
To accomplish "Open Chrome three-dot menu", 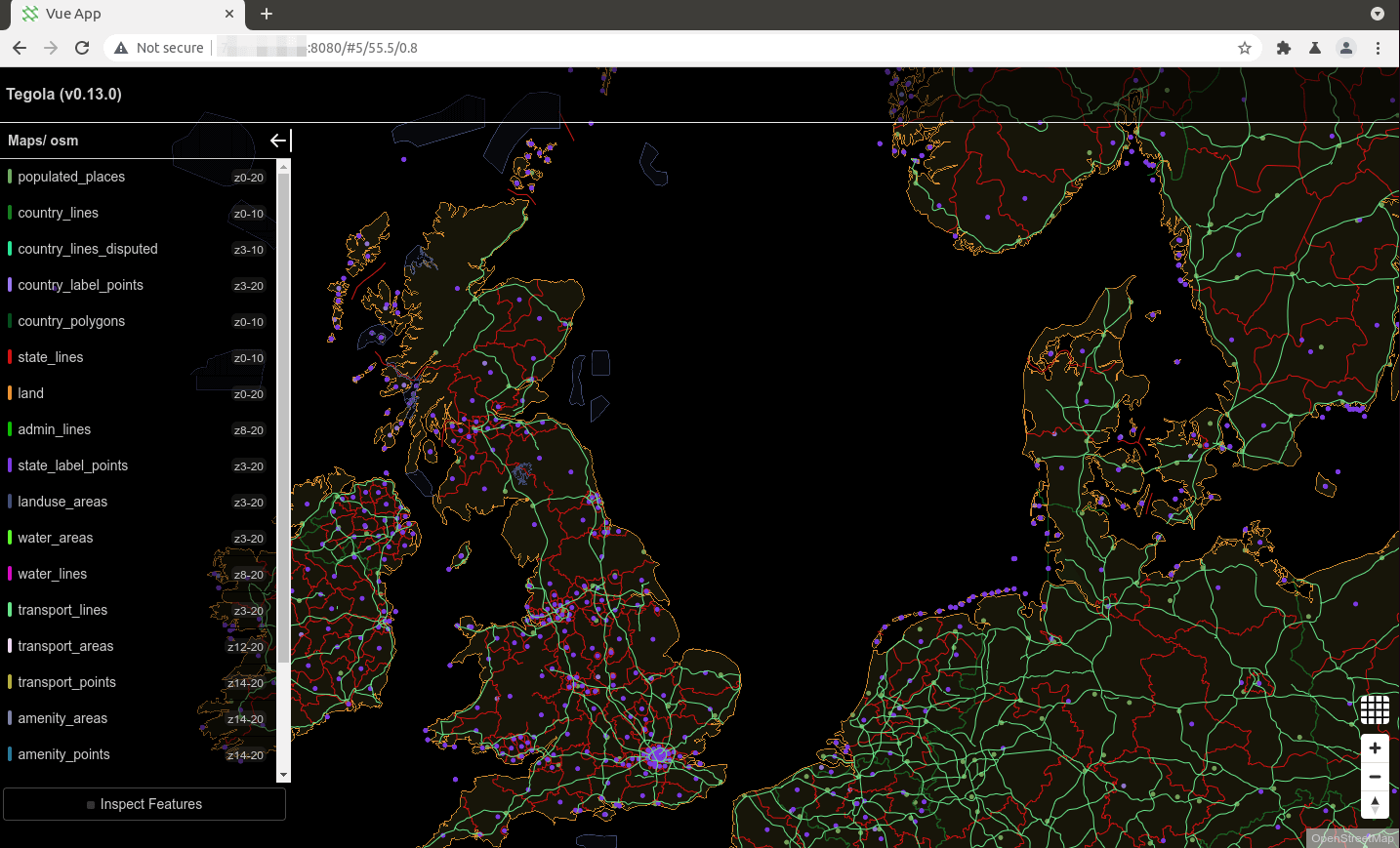I will [1378, 48].
